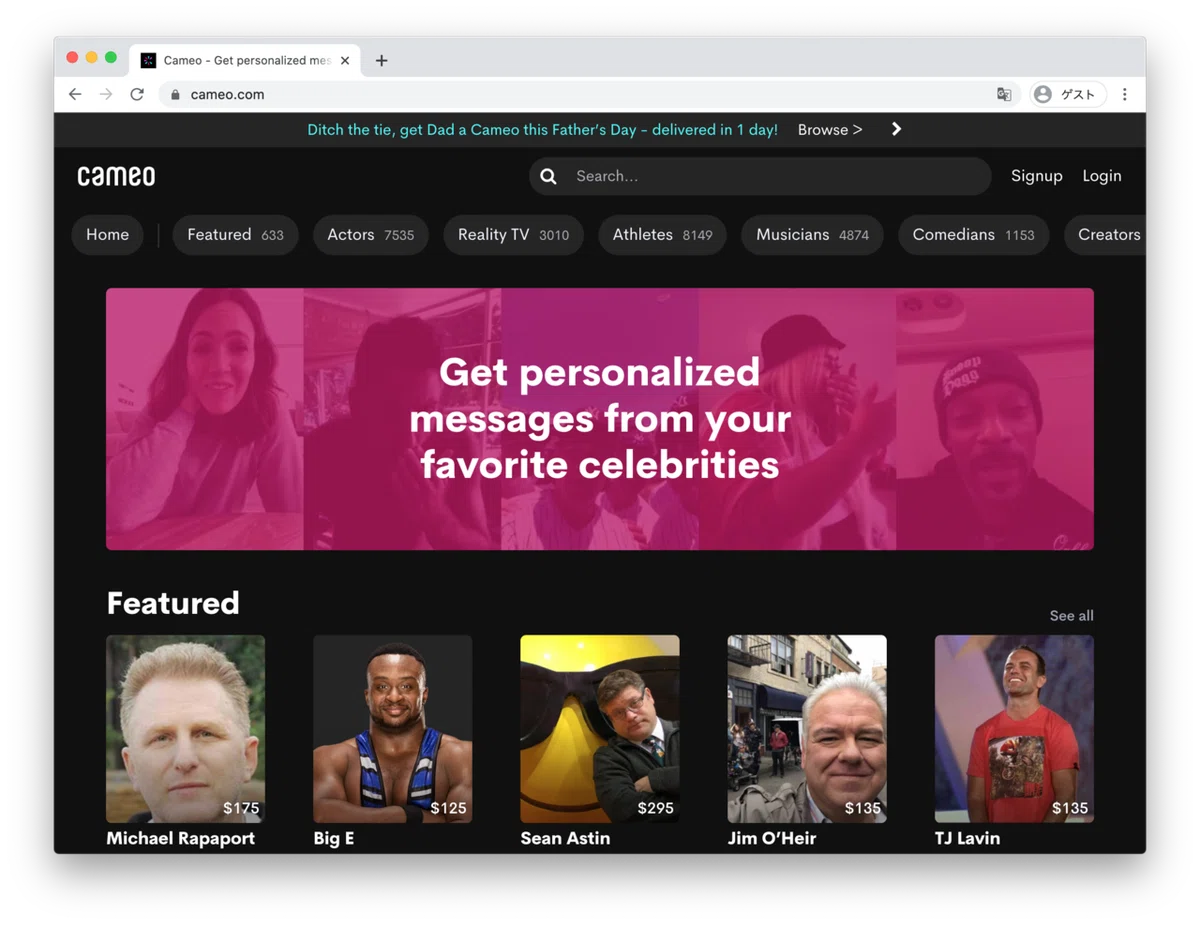
Task: Click the macOS yellow minimize button
Action: 91,58
